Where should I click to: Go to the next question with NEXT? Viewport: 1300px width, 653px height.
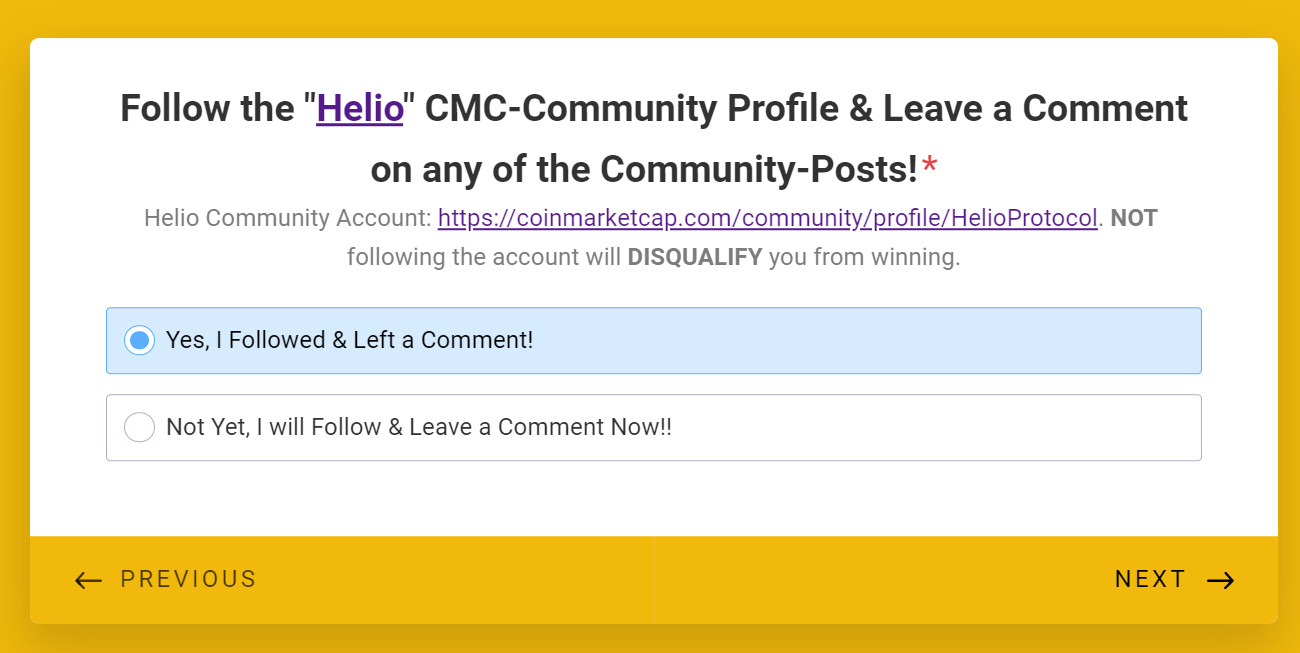[x=1150, y=580]
